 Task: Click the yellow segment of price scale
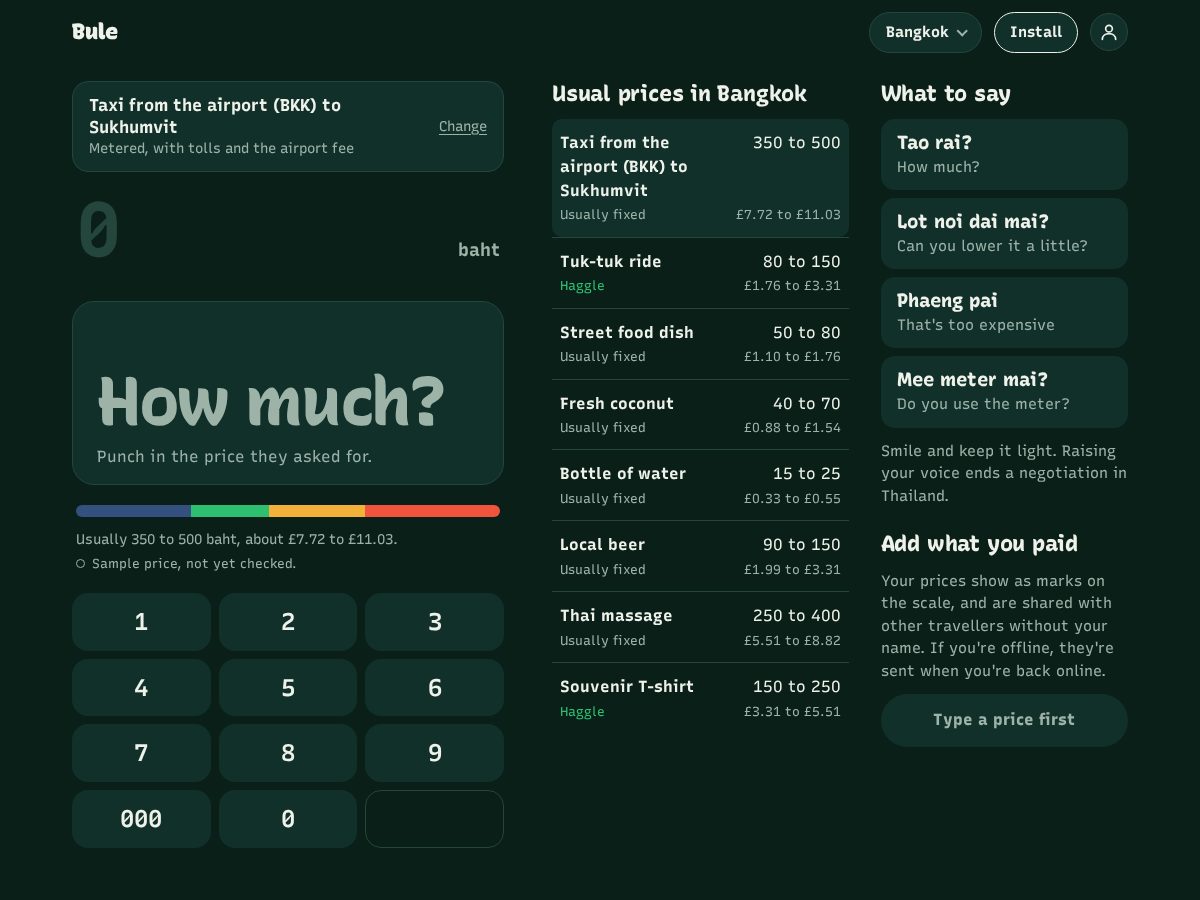pos(317,511)
